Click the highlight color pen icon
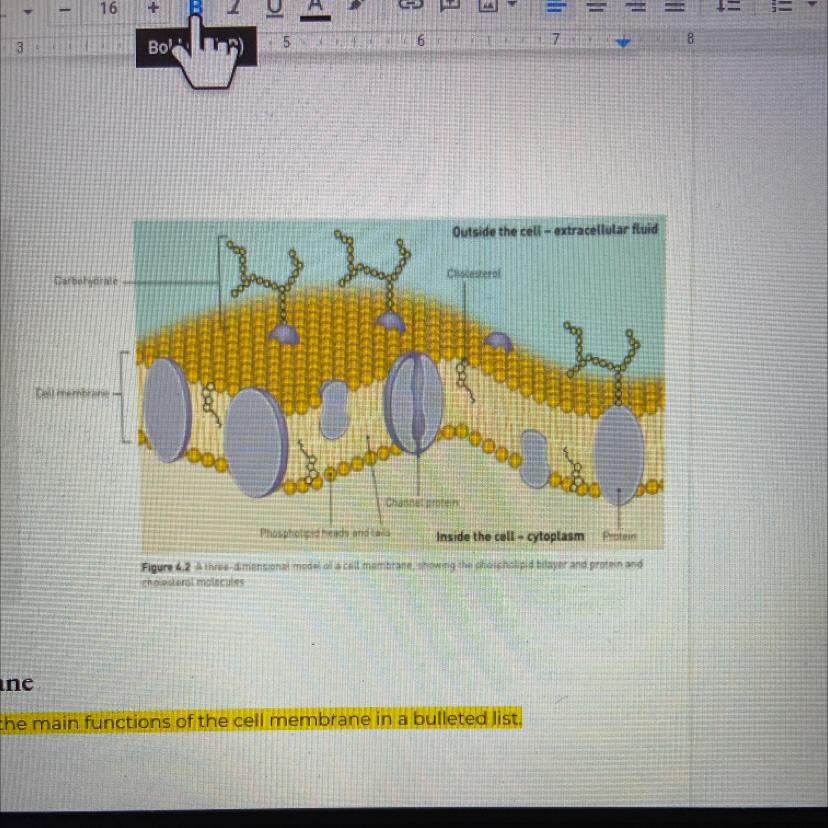 point(356,7)
